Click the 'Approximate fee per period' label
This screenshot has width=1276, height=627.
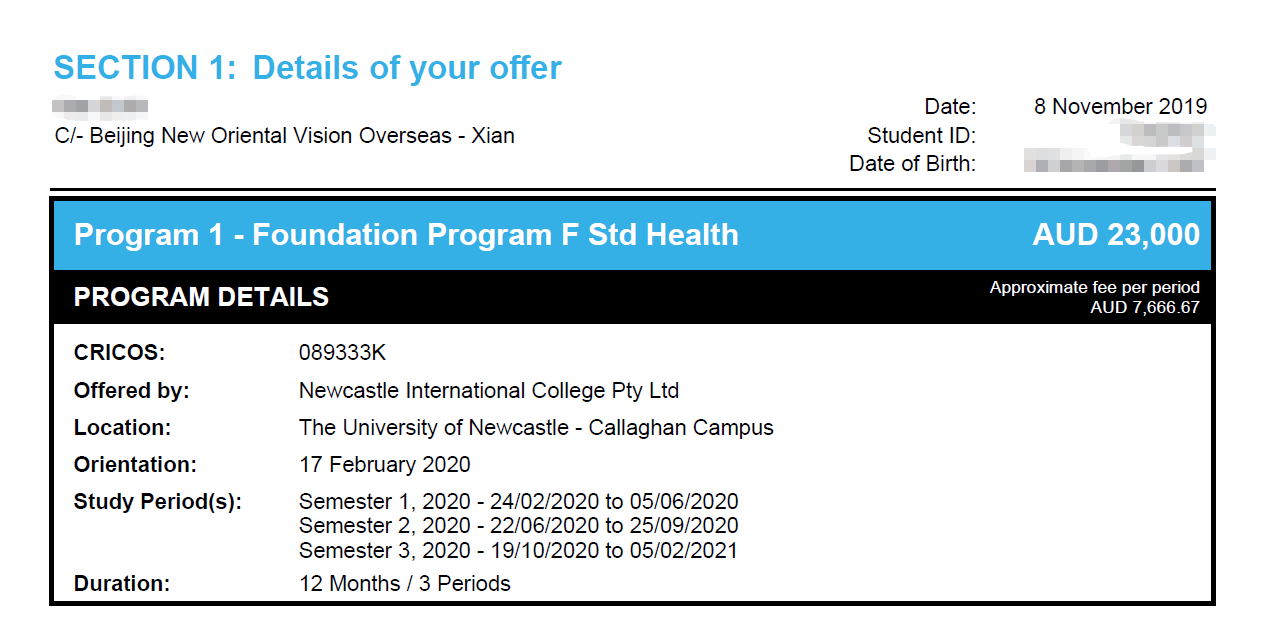point(1095,288)
